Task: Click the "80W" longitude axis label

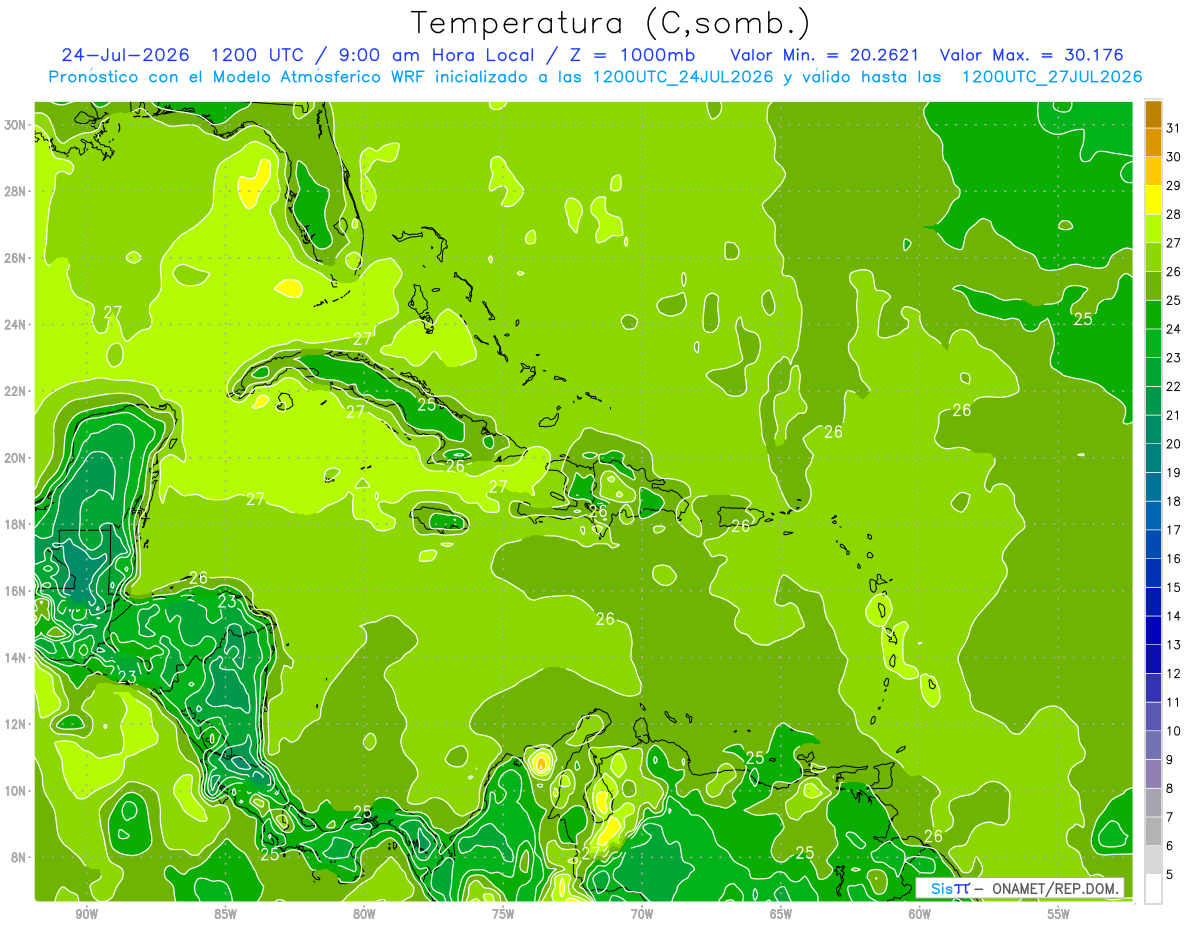Action: (364, 914)
